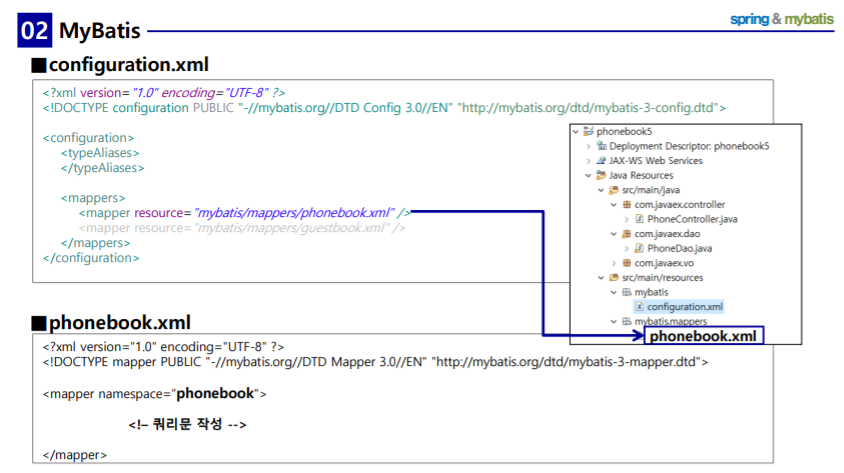
Task: Click the '</mapper>' closing tag
Action: click(75, 455)
